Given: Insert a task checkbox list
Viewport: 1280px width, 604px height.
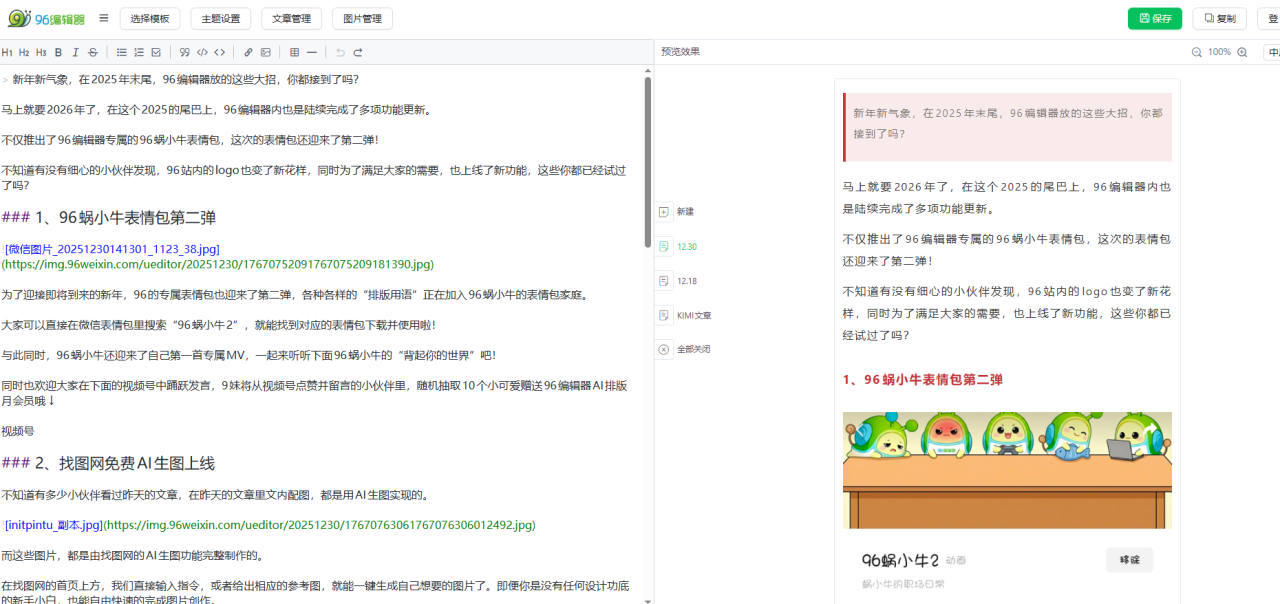Looking at the screenshot, I should (156, 52).
